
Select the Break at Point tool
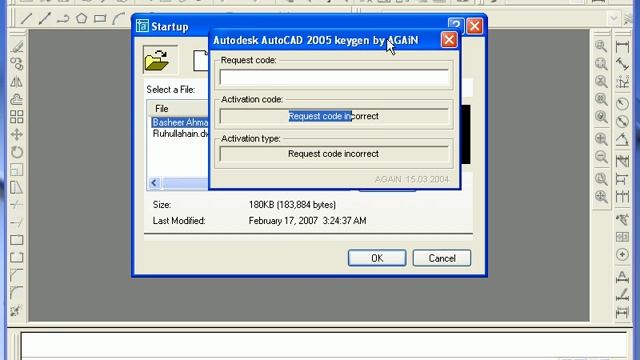point(17,240)
